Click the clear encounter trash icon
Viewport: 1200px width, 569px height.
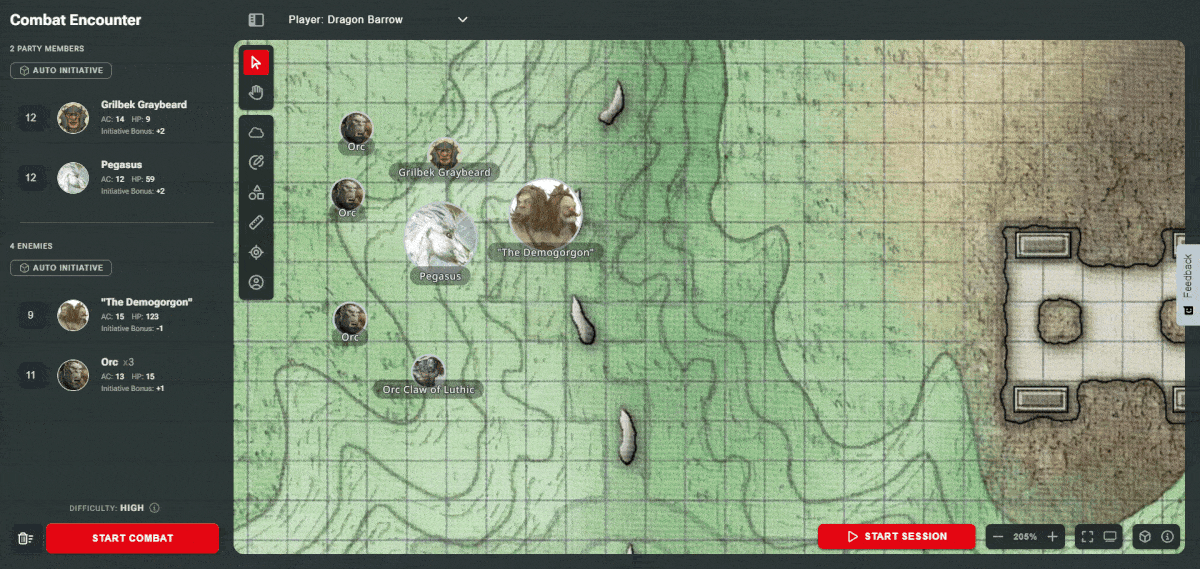26,538
